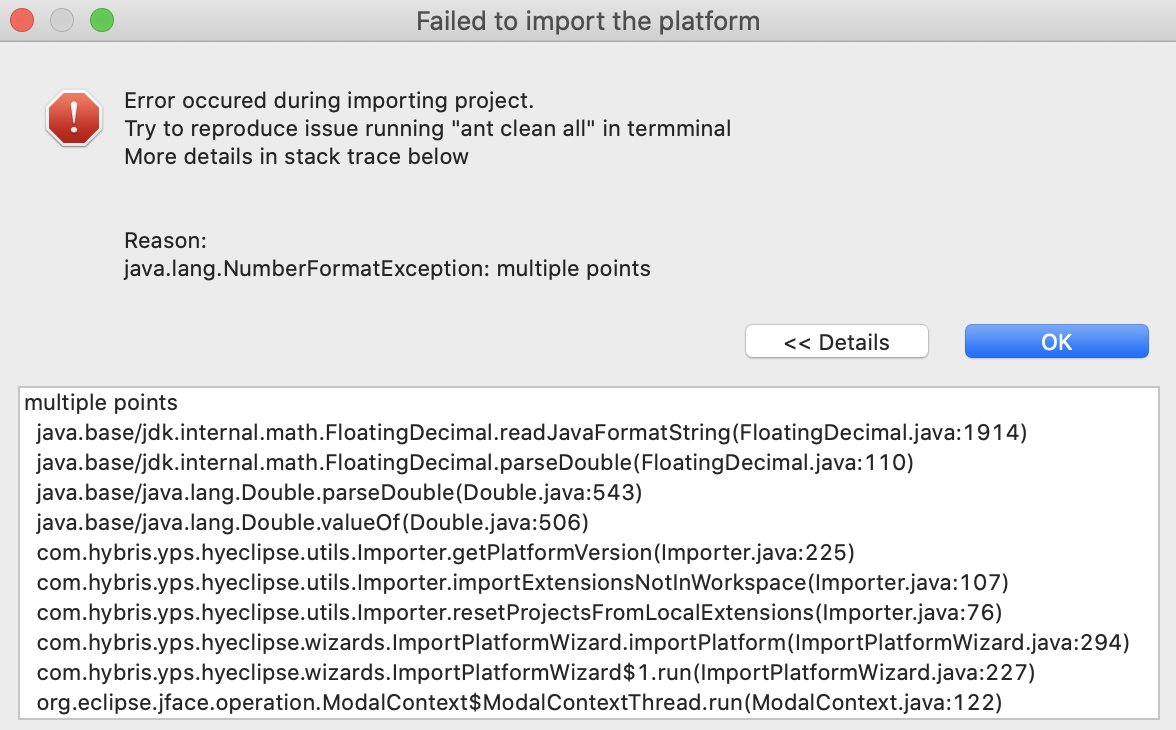Select the Importer.getPlatformVersion trace entry
1176x730 pixels.
coord(445,553)
